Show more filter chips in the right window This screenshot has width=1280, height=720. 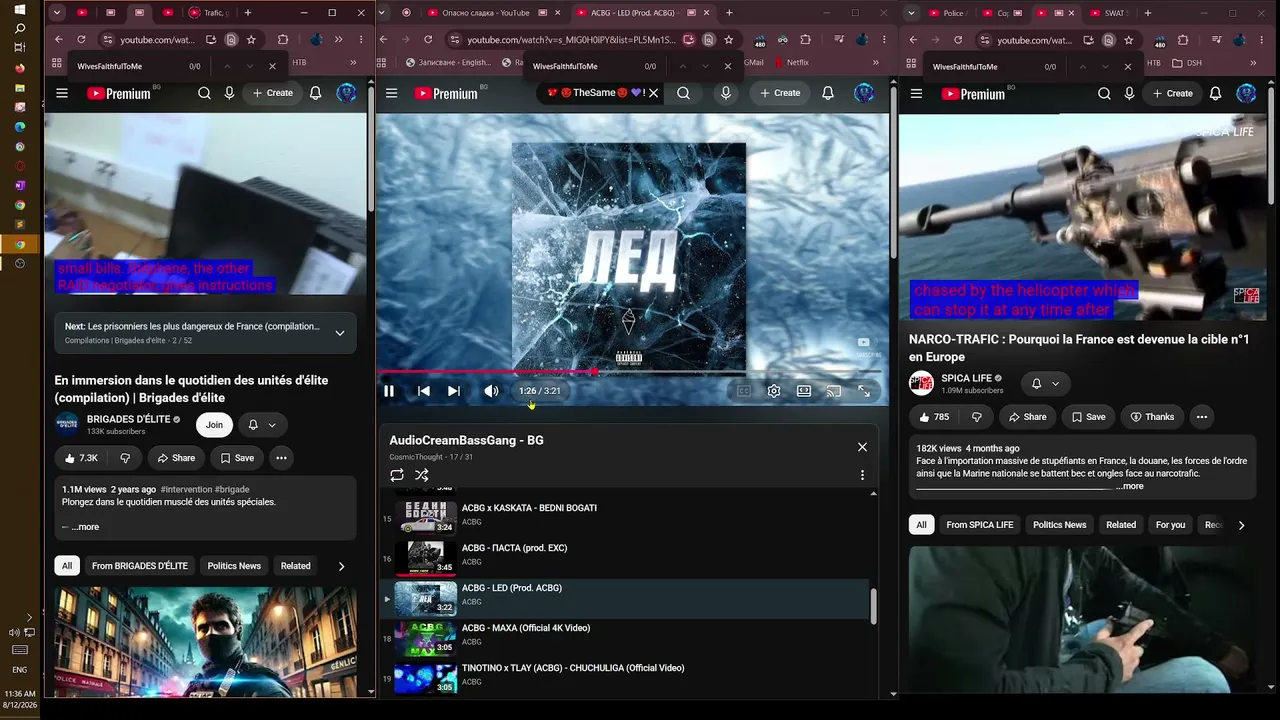(x=1241, y=525)
